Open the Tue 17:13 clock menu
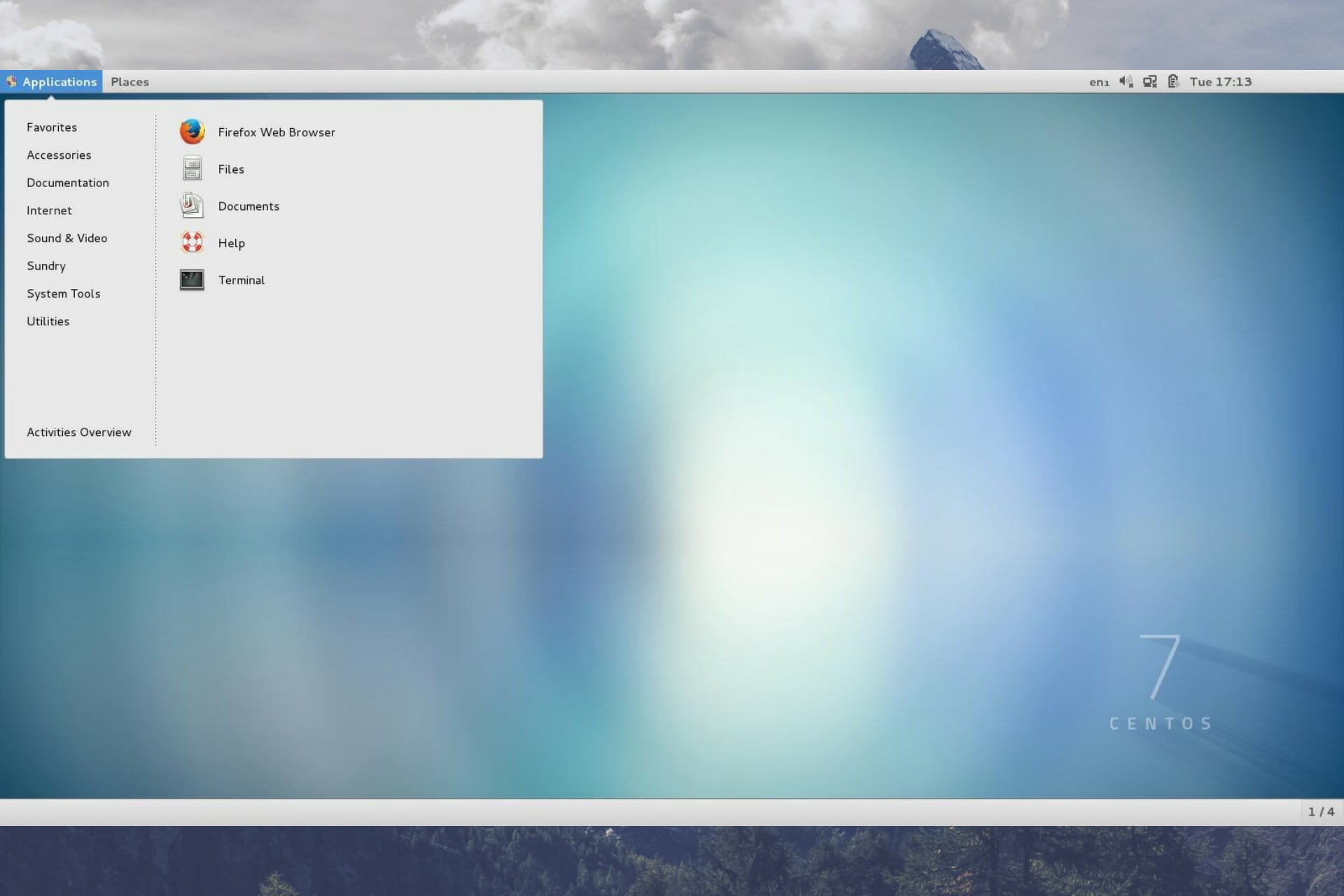 (x=1220, y=82)
